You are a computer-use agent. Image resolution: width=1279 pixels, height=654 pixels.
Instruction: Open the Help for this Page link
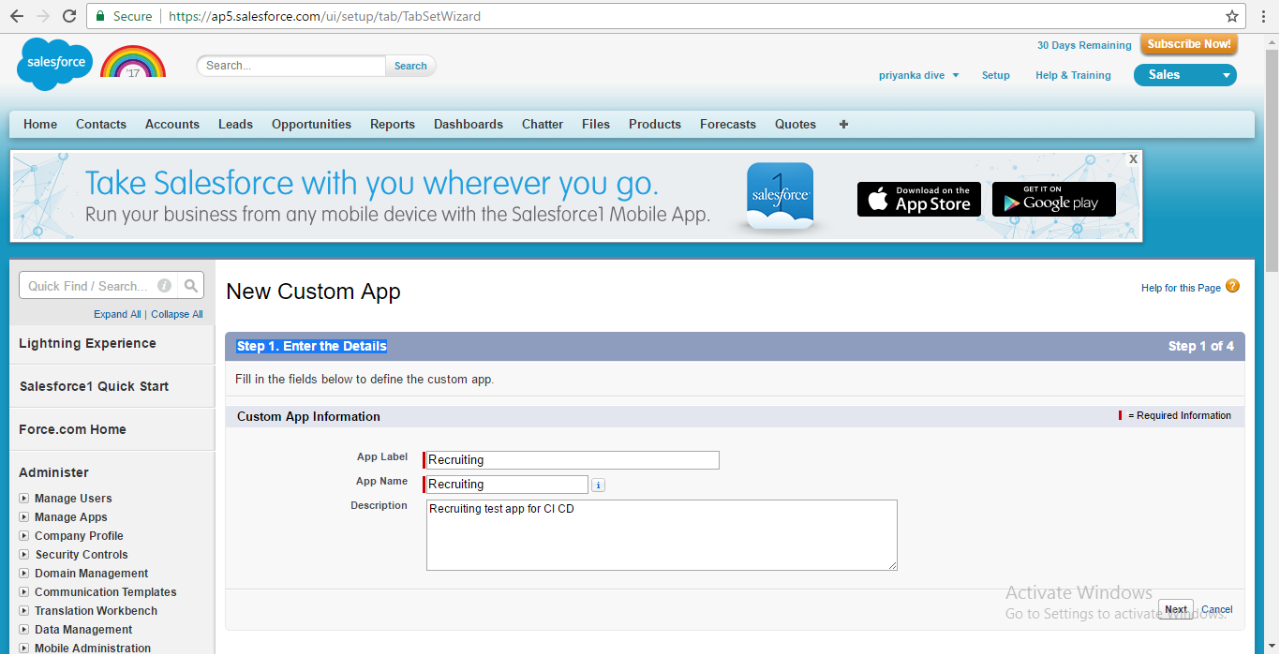pos(1181,288)
